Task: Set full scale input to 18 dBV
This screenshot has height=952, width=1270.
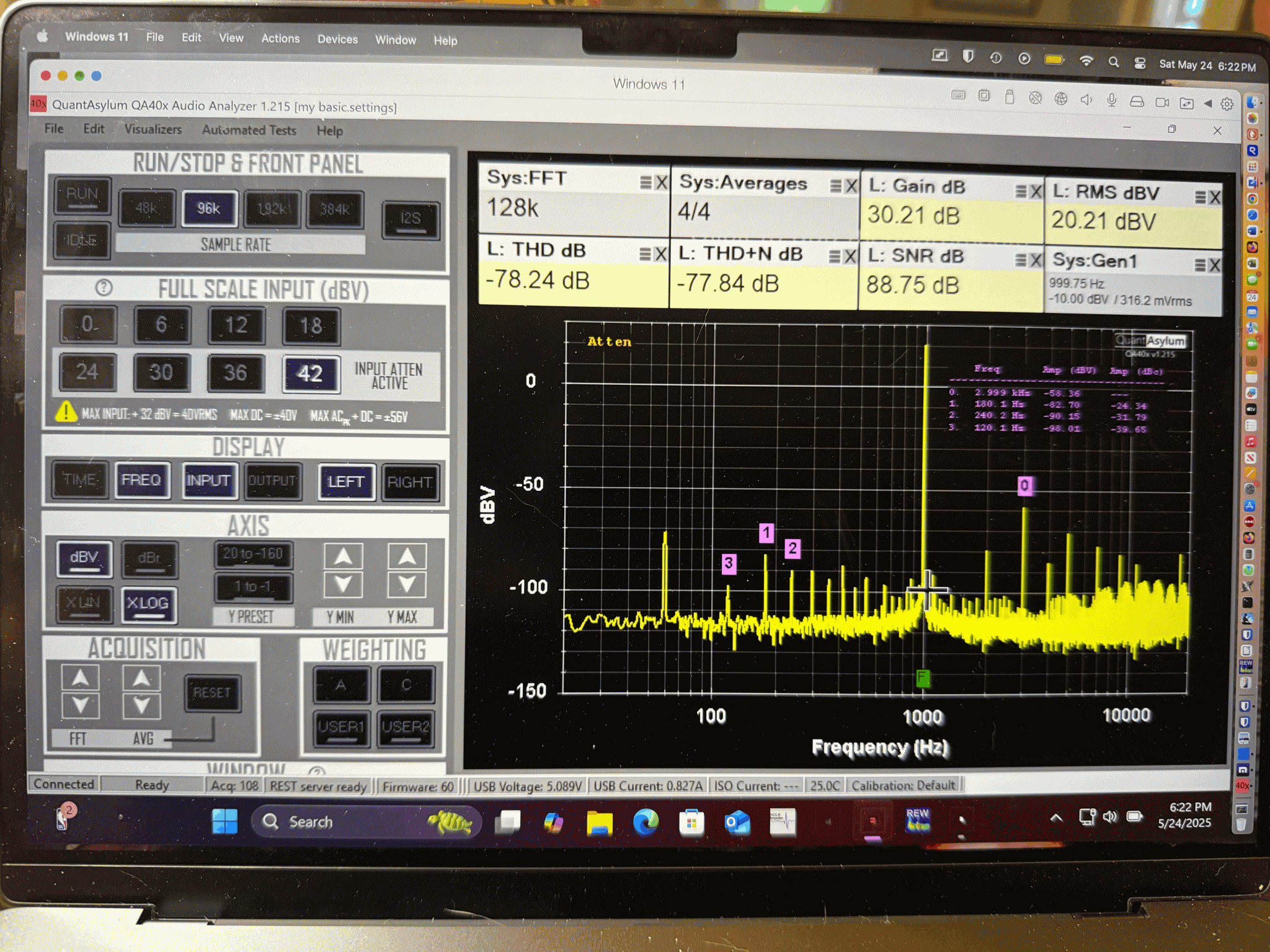Action: tap(311, 326)
